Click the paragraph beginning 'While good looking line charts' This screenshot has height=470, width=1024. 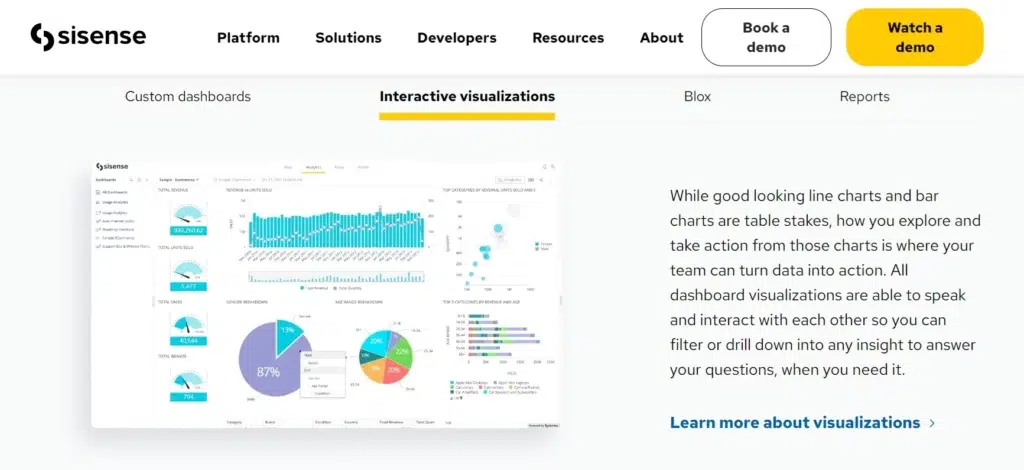click(x=825, y=283)
